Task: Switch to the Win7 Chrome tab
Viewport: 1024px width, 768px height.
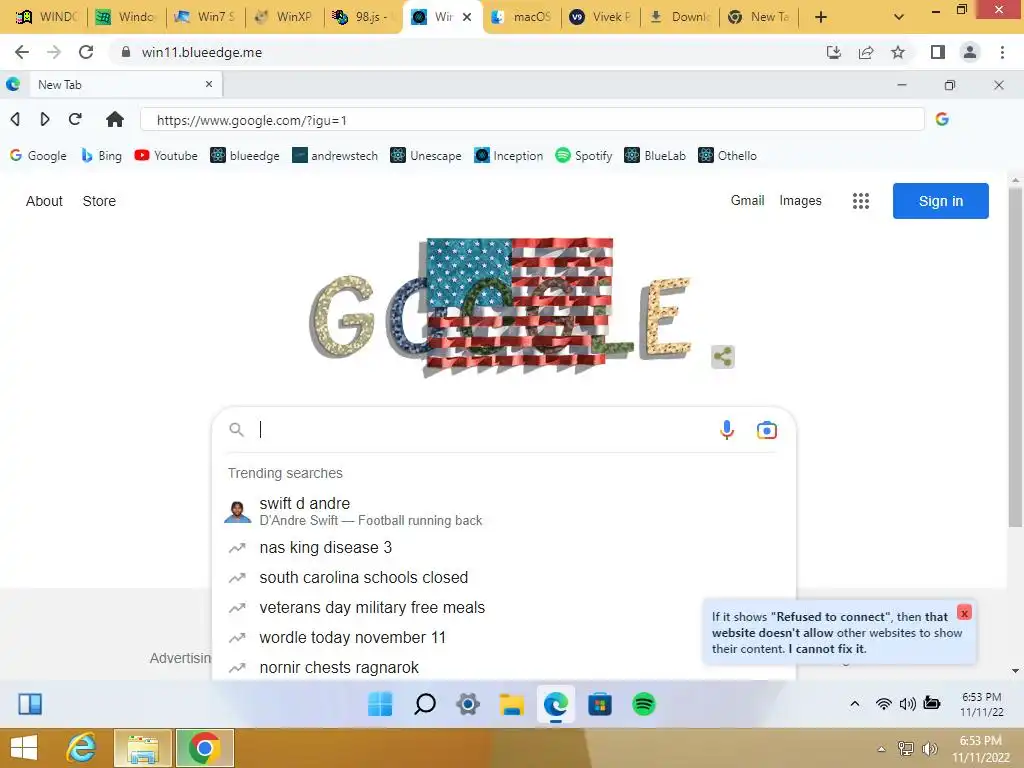Action: tap(206, 17)
